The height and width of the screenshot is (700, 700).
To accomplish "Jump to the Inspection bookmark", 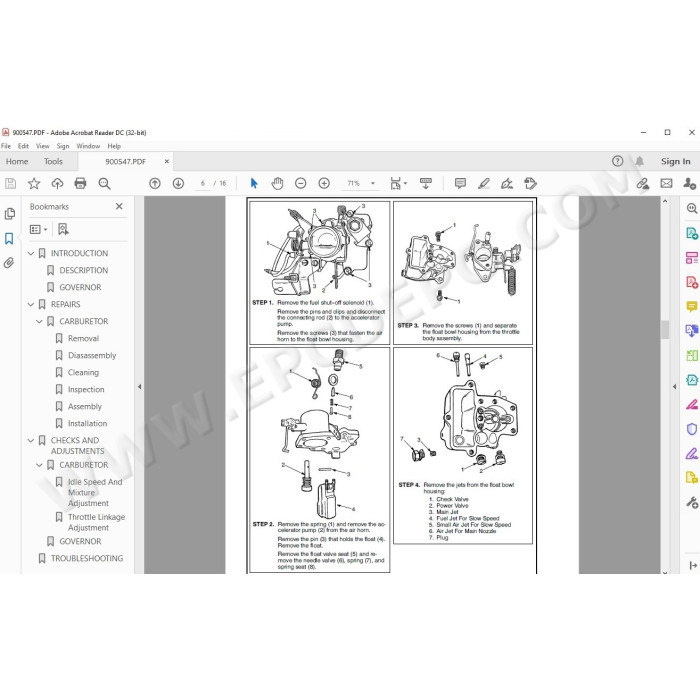I will [x=86, y=389].
